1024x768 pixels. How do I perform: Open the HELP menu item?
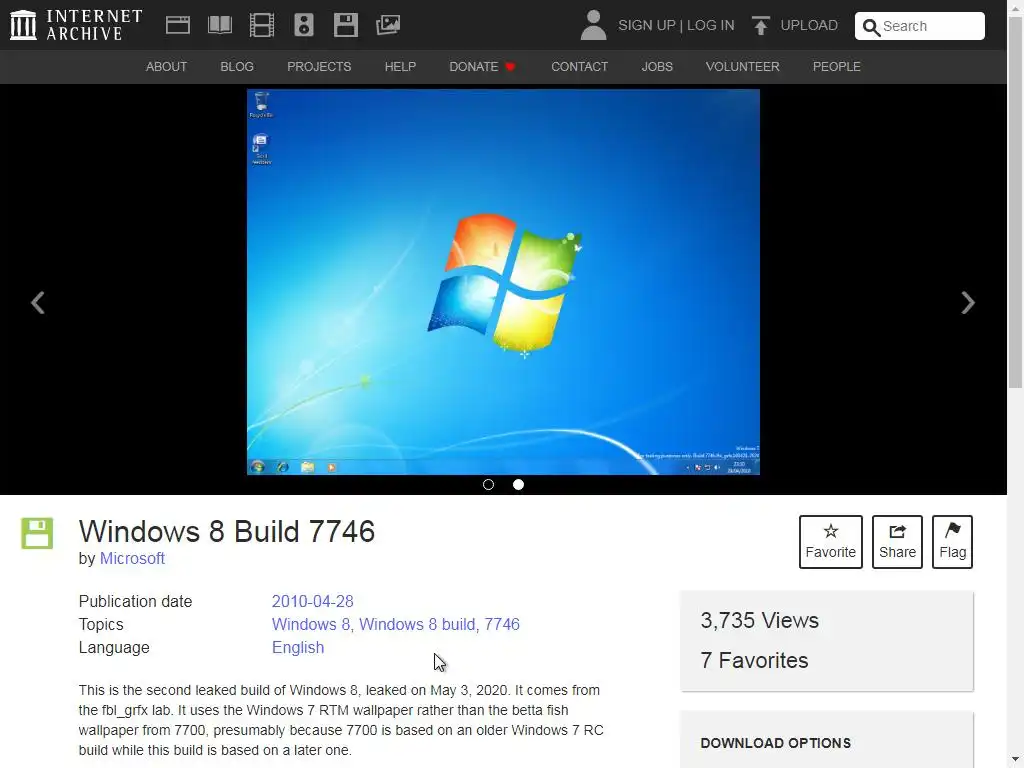pos(400,67)
